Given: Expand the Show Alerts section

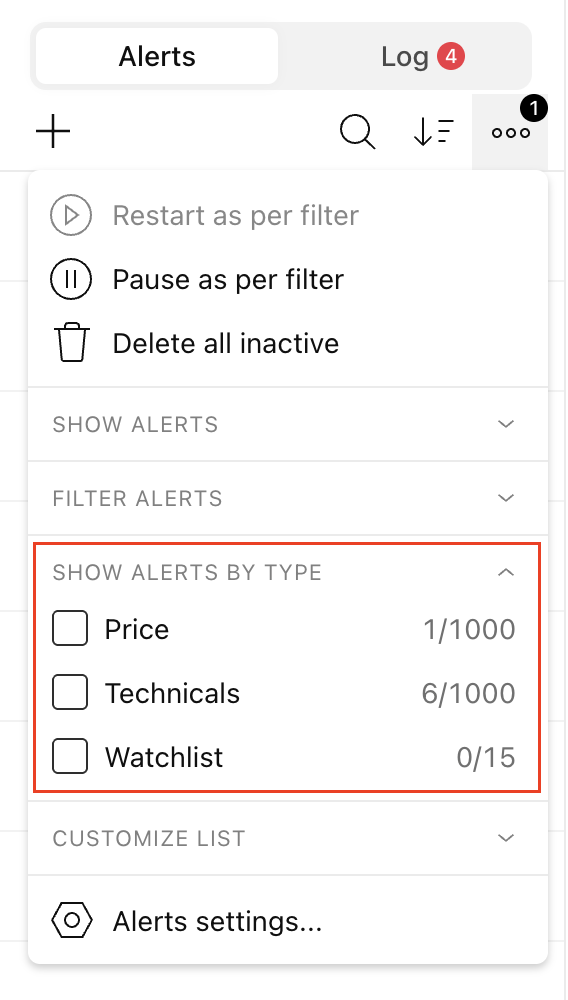Looking at the screenshot, I should pos(288,424).
